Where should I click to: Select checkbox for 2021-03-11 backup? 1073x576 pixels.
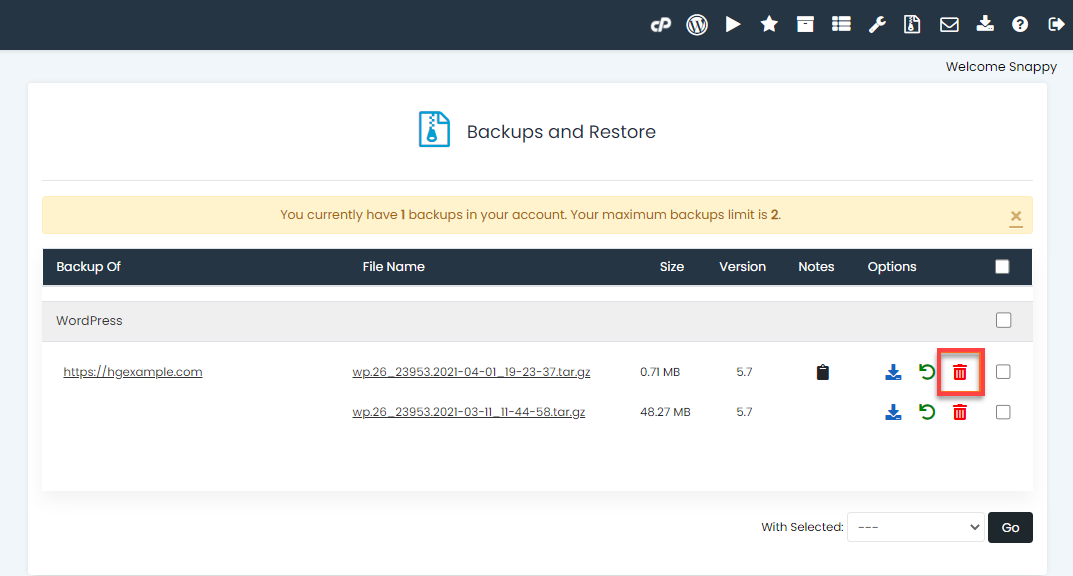tap(1003, 412)
